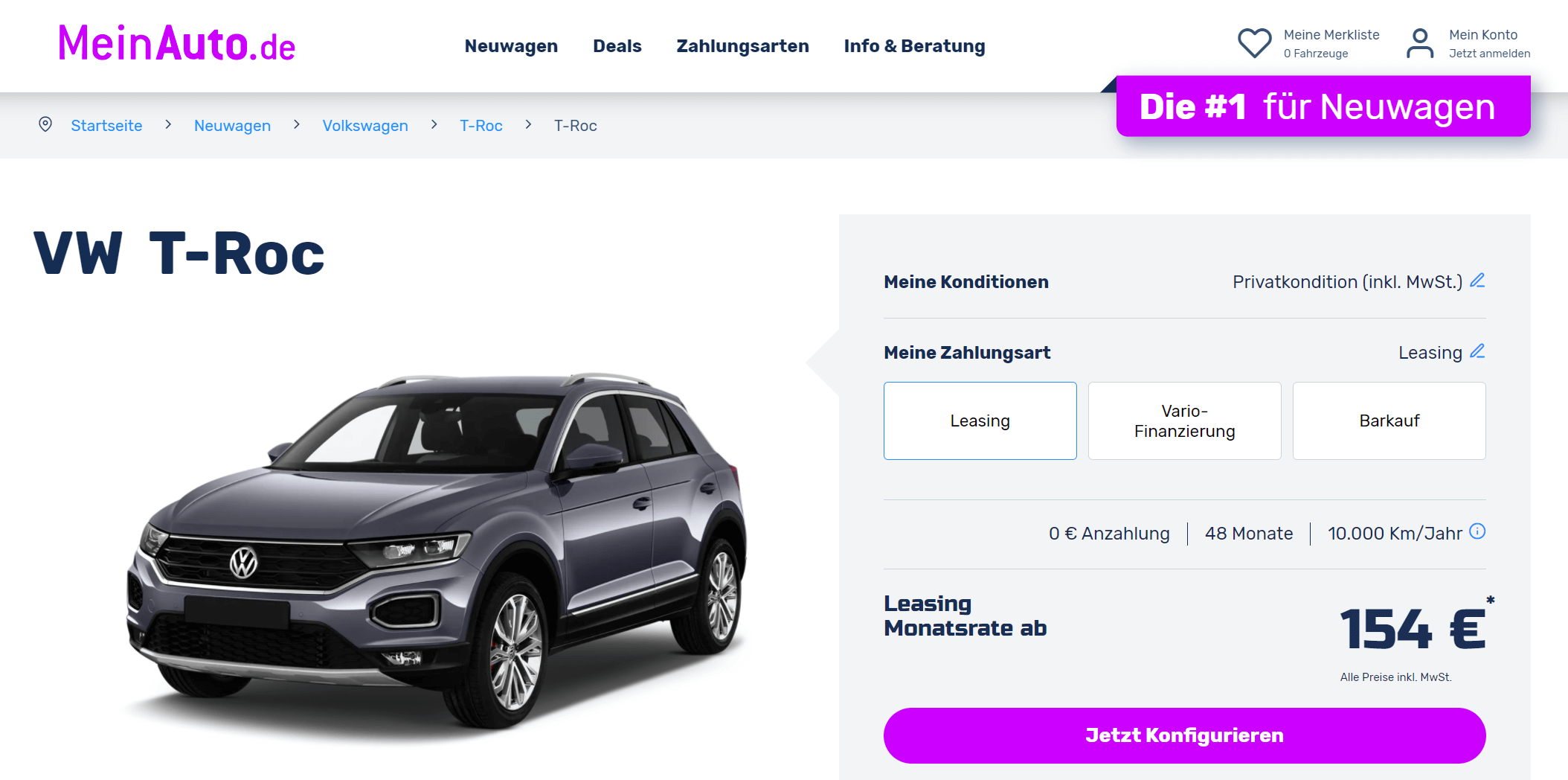Screen dimensions: 1568x780
Task: Select the Vario-Finanzierung payment option
Action: click(x=1184, y=421)
